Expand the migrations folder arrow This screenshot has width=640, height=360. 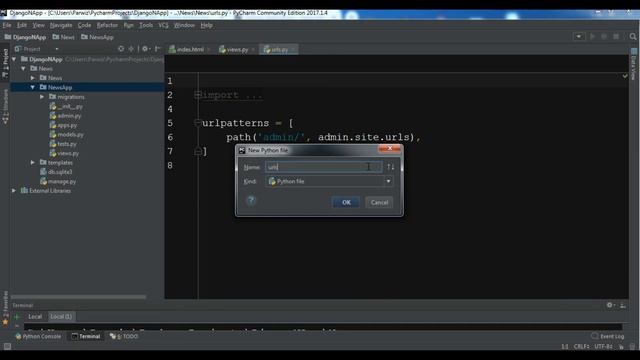tap(42, 97)
